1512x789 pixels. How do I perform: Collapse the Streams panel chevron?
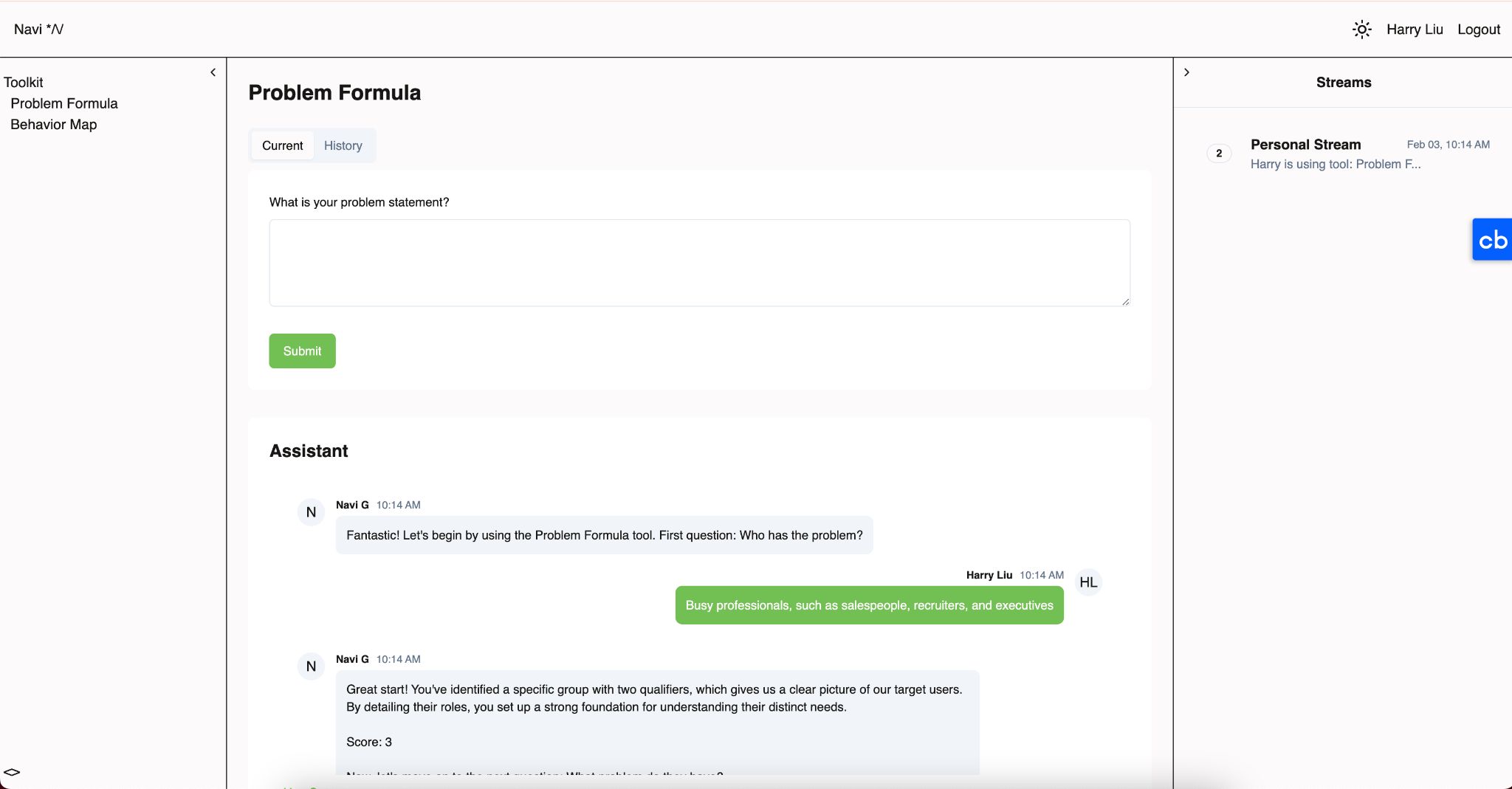1186,72
